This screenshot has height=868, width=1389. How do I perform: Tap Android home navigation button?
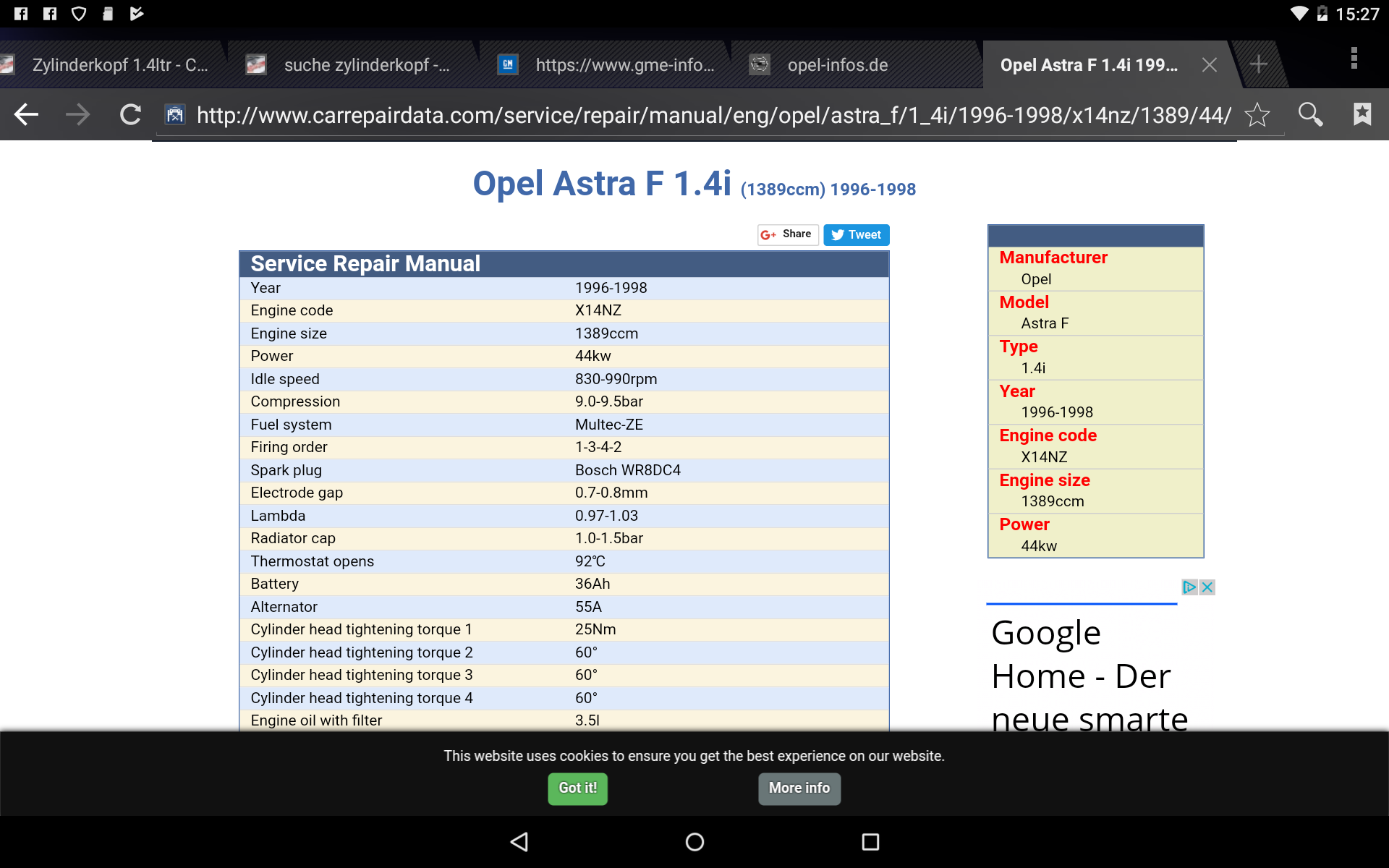point(694,842)
